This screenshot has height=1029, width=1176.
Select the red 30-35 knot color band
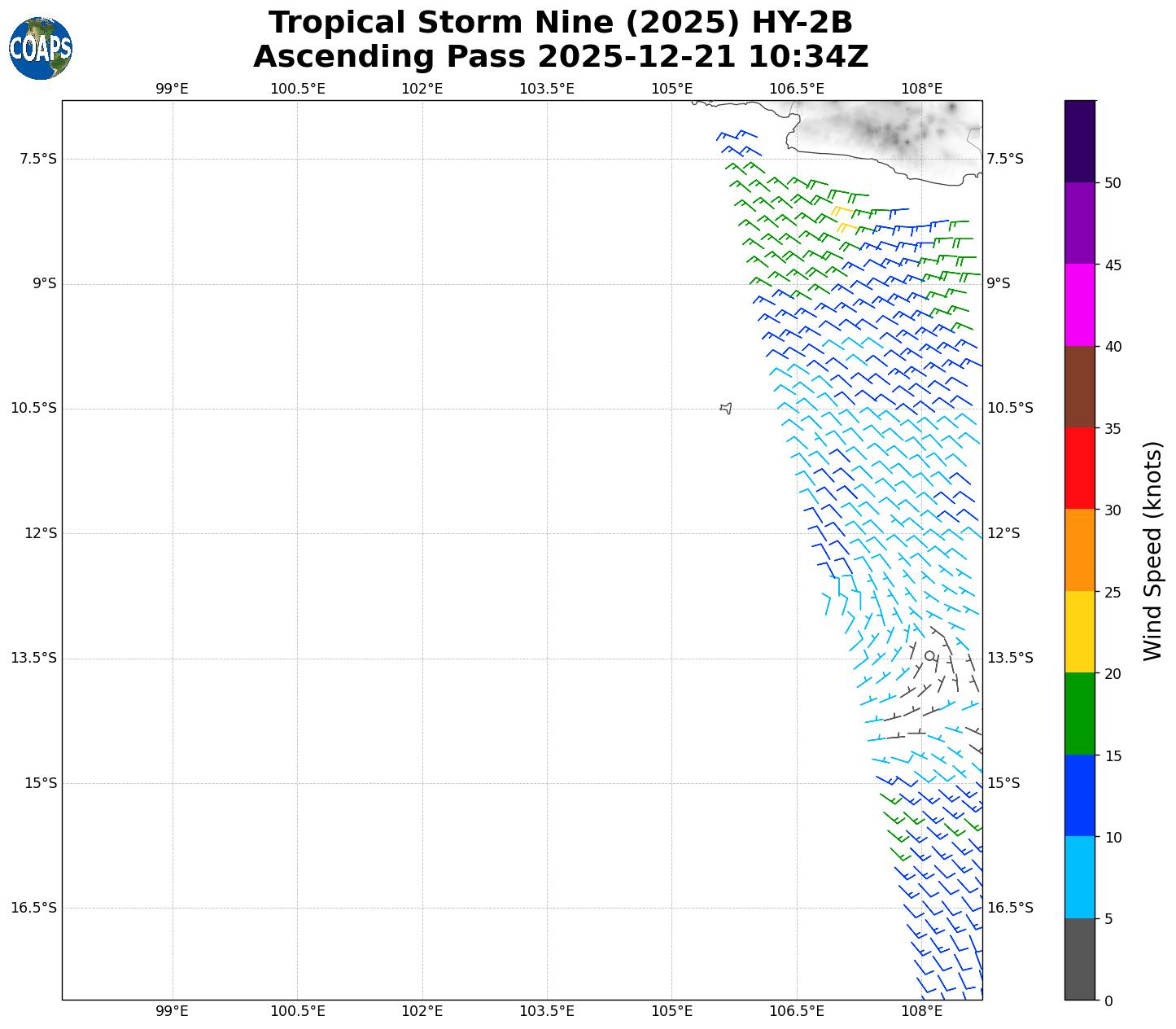click(x=1080, y=468)
